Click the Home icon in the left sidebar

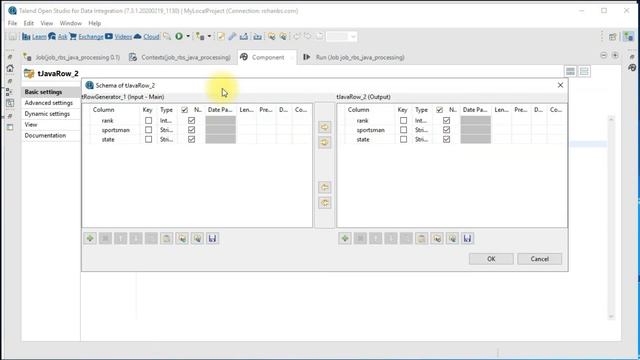pos(10,69)
